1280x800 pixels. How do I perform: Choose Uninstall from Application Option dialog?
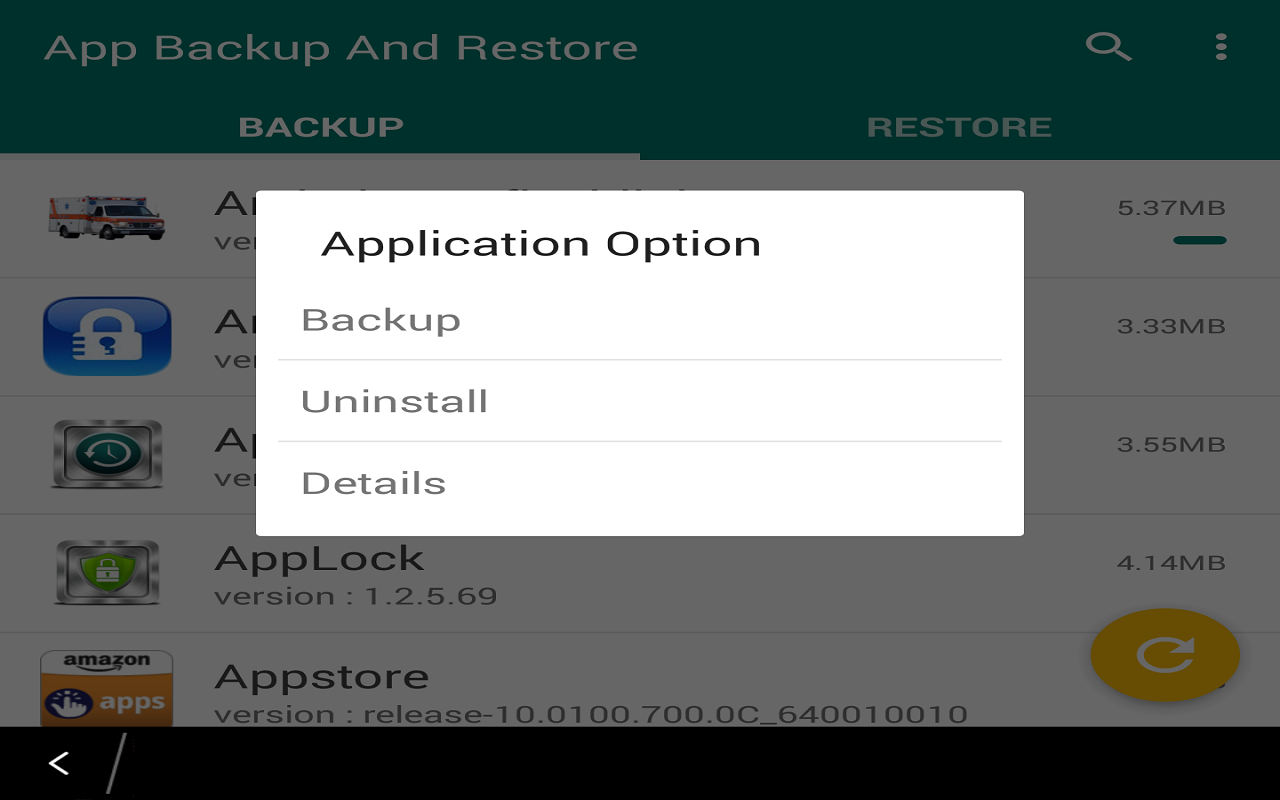point(394,400)
